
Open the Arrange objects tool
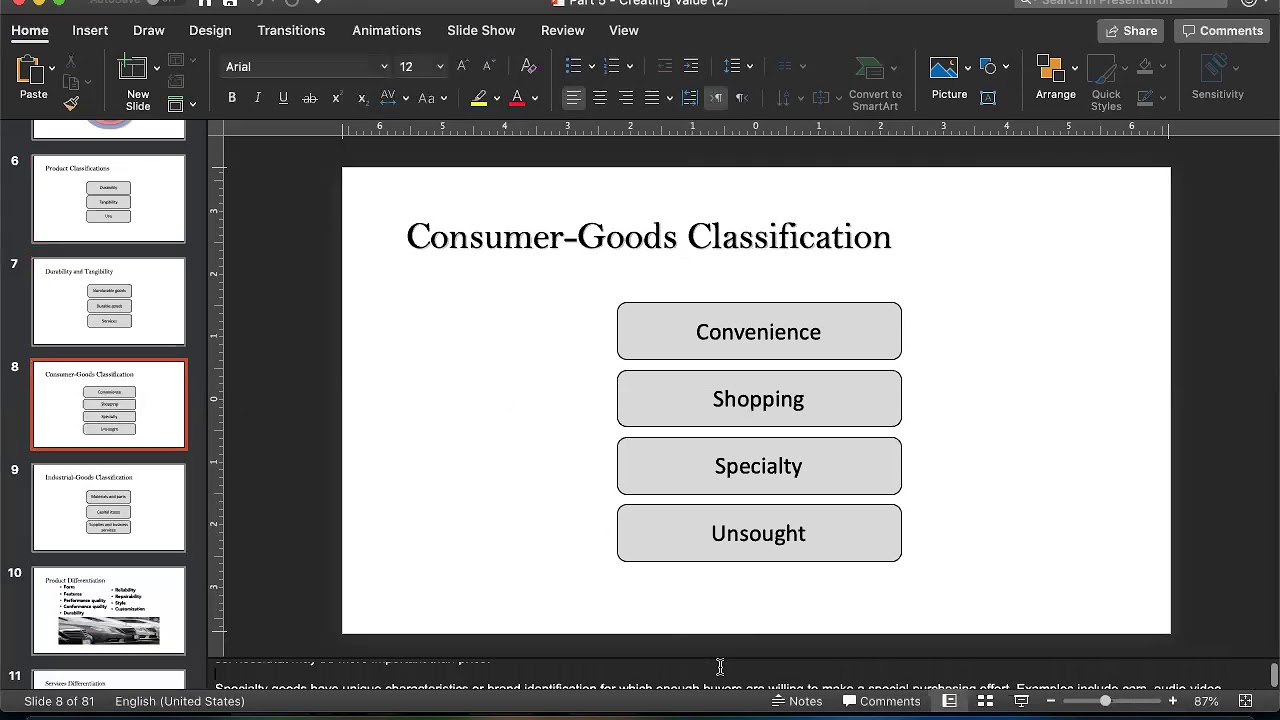click(1055, 77)
